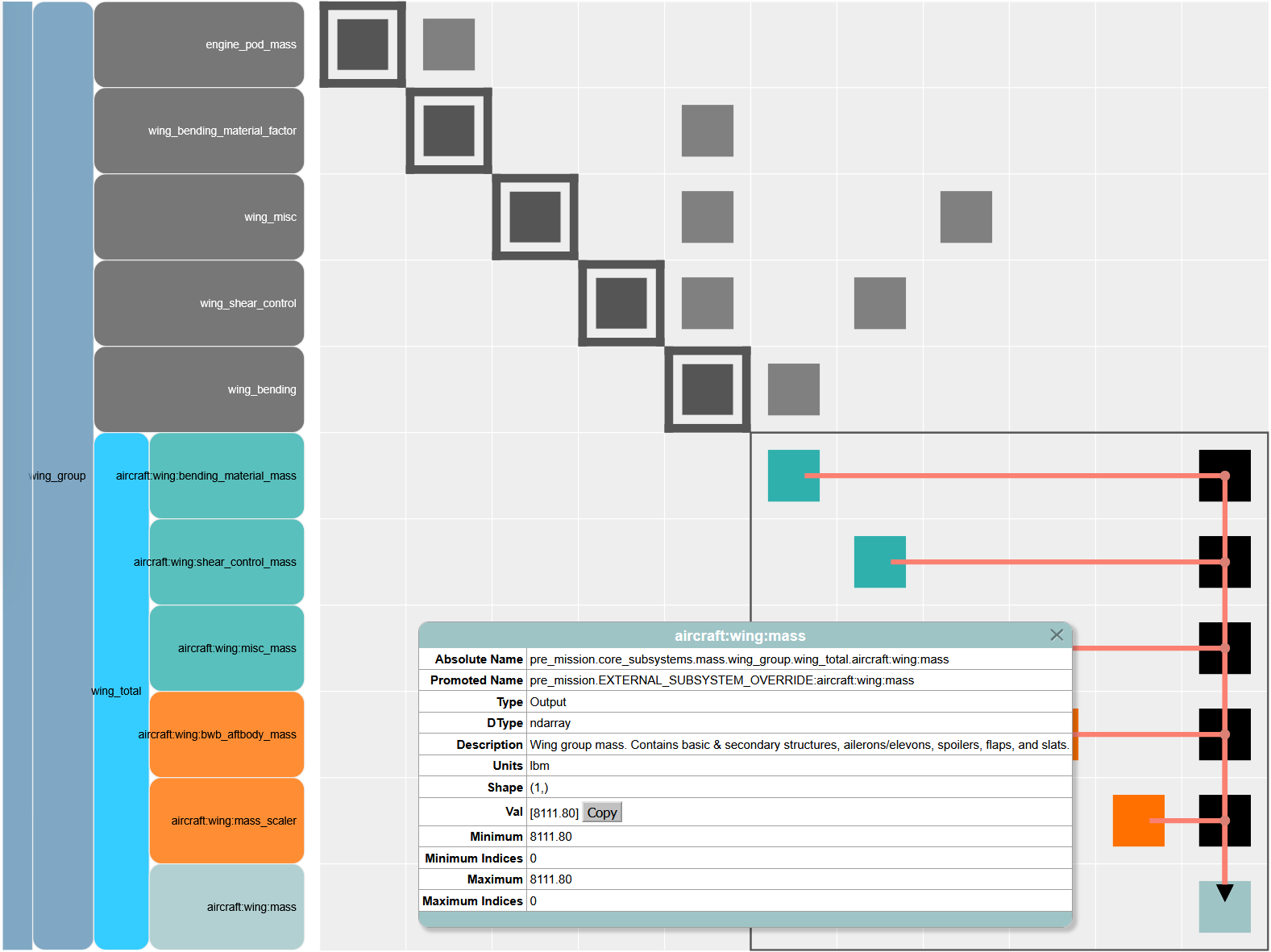The height and width of the screenshot is (952, 1271).
Task: Click the black connection cell in bending_material_mass row
Action: [x=1224, y=476]
